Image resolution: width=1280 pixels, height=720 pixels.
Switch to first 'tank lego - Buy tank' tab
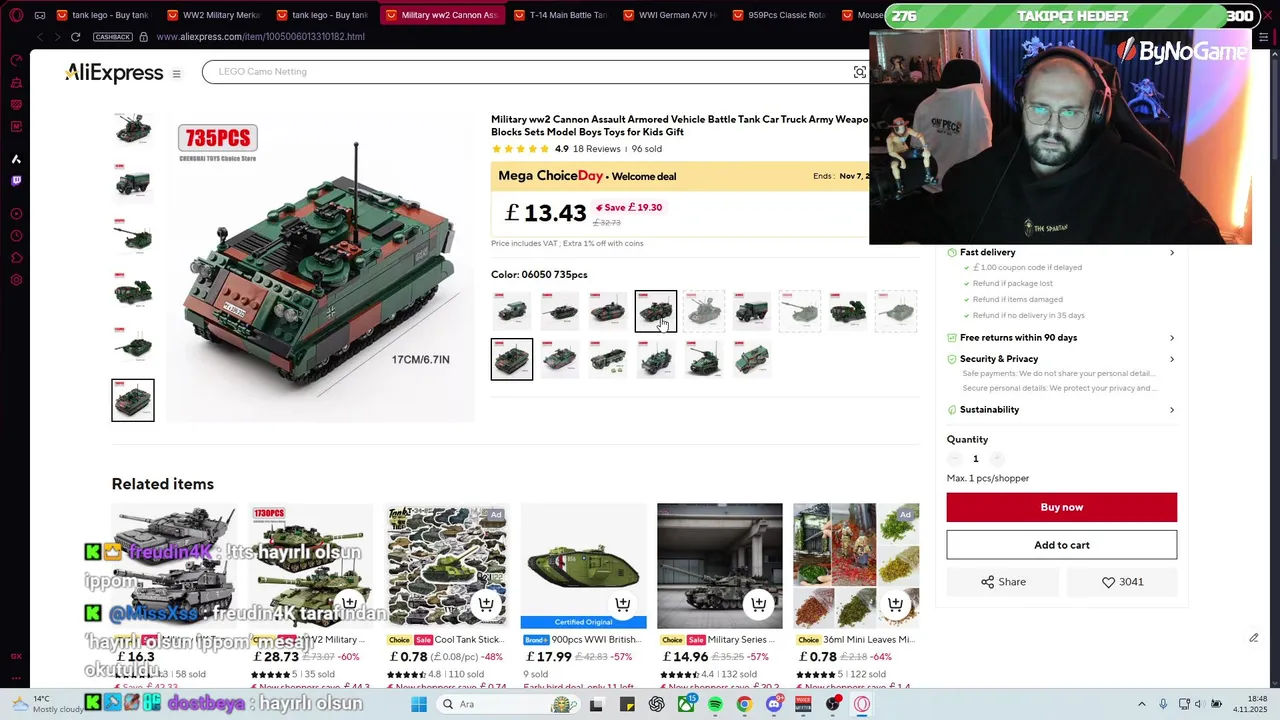(103, 15)
